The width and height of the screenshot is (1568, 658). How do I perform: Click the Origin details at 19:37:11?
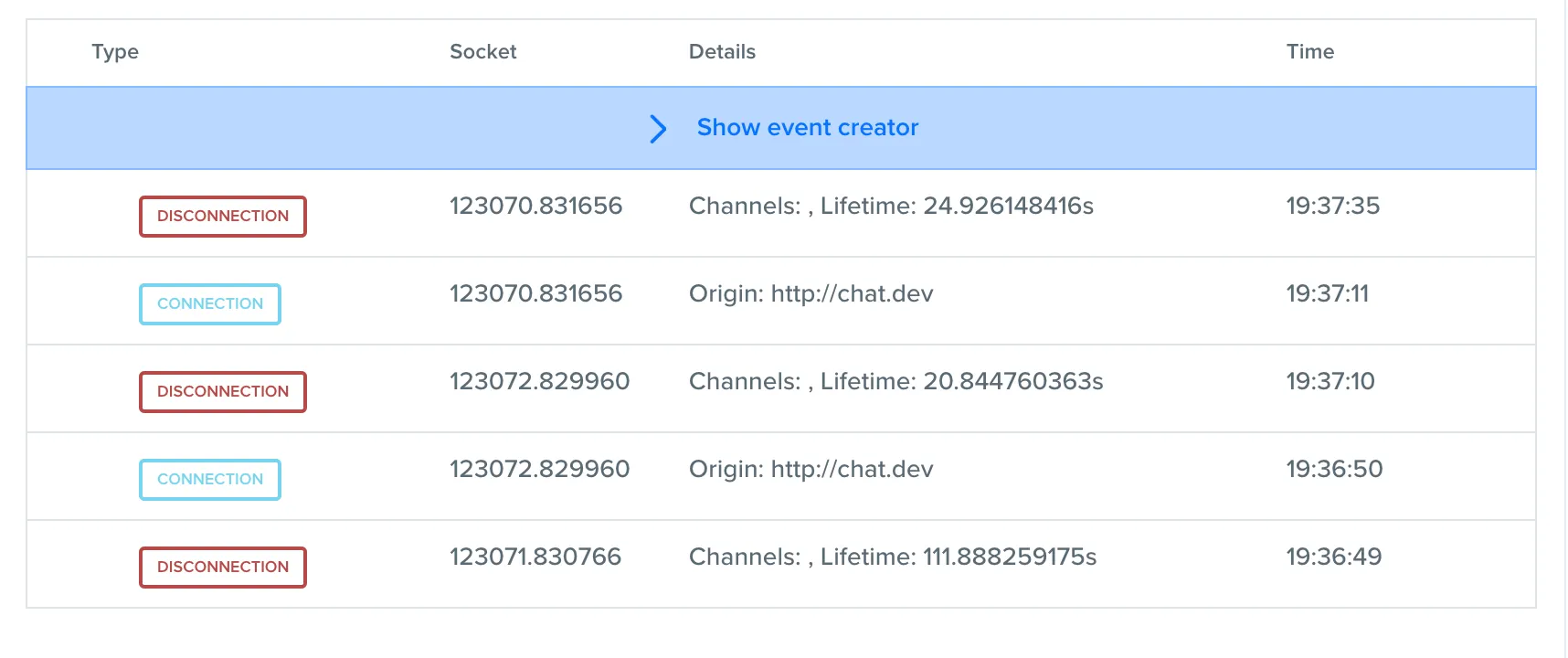tap(810, 293)
